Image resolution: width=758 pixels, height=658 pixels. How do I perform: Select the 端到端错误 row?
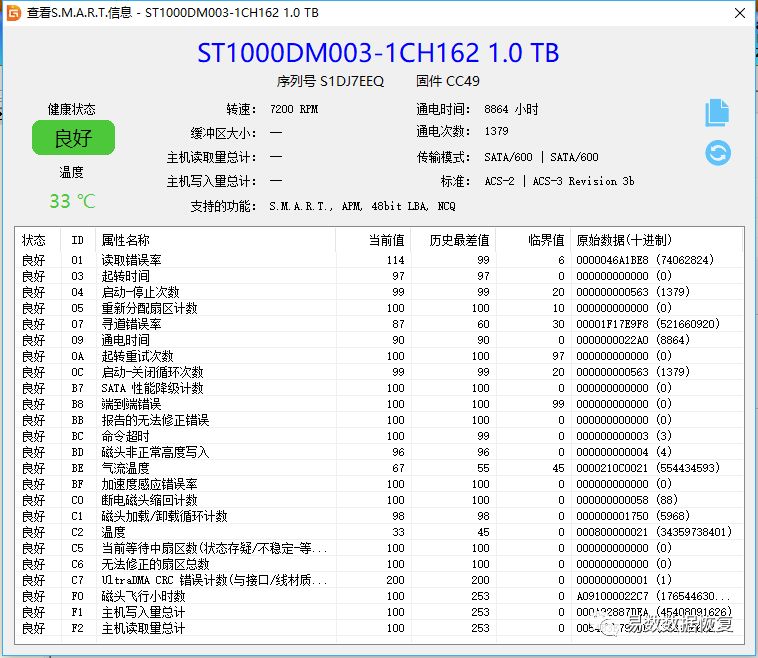pos(379,404)
